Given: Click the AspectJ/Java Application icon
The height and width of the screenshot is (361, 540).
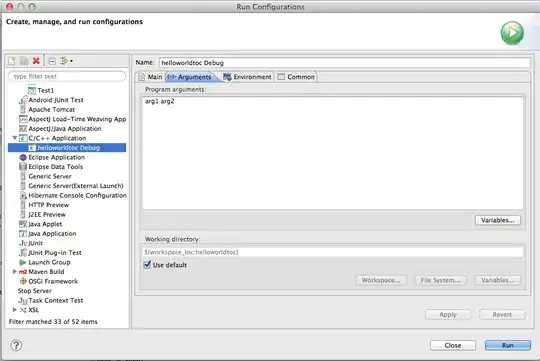Looking at the screenshot, I should point(23,128).
